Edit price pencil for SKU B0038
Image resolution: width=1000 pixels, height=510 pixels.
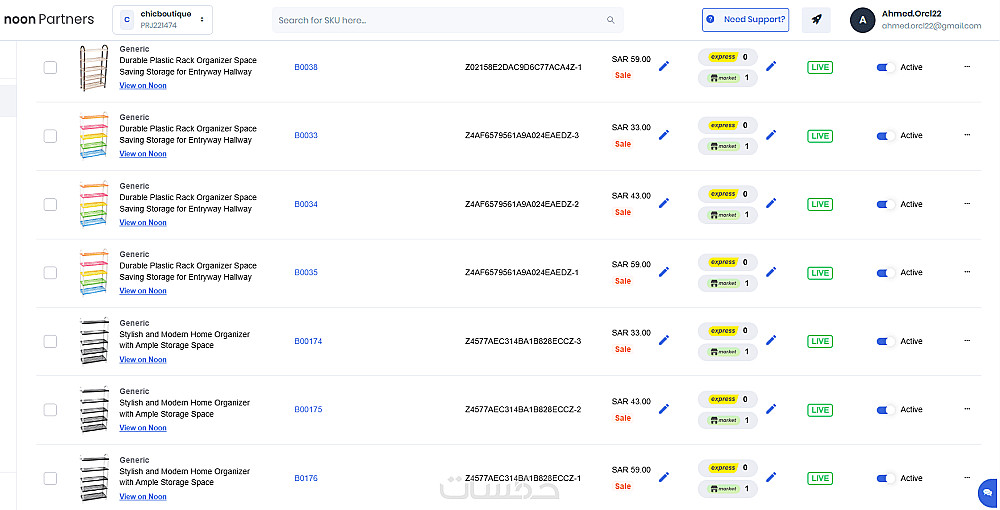[x=664, y=66]
